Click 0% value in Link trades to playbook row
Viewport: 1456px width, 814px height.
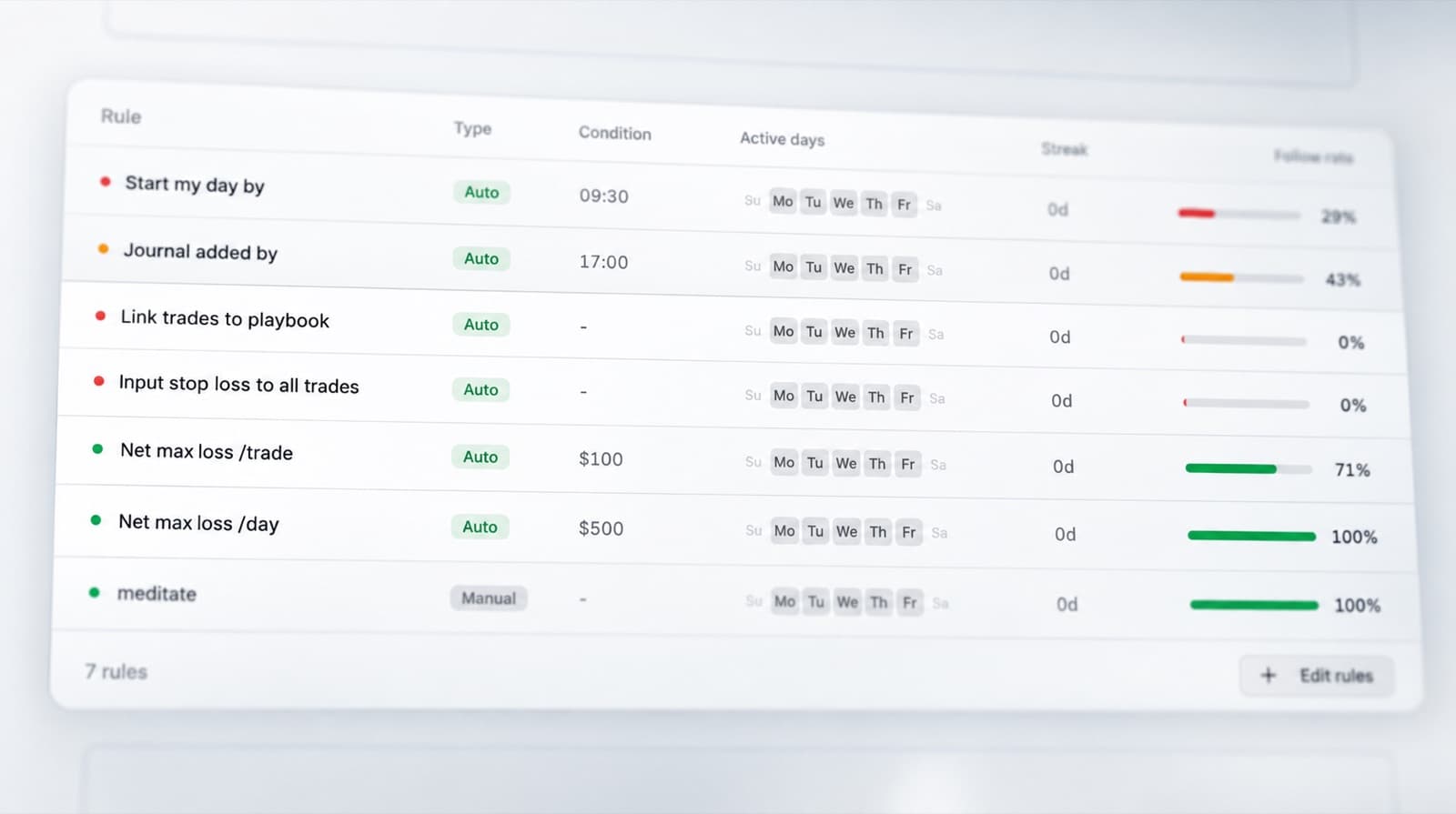(x=1350, y=342)
